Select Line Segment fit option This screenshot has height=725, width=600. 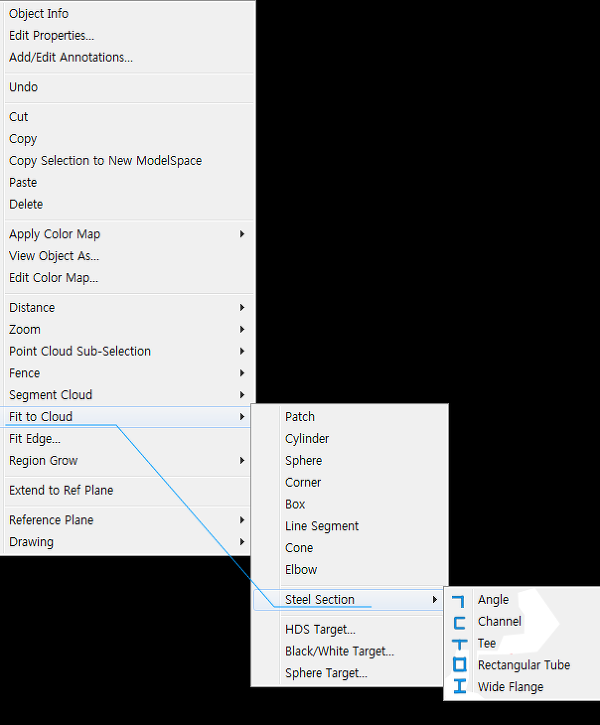(x=322, y=526)
